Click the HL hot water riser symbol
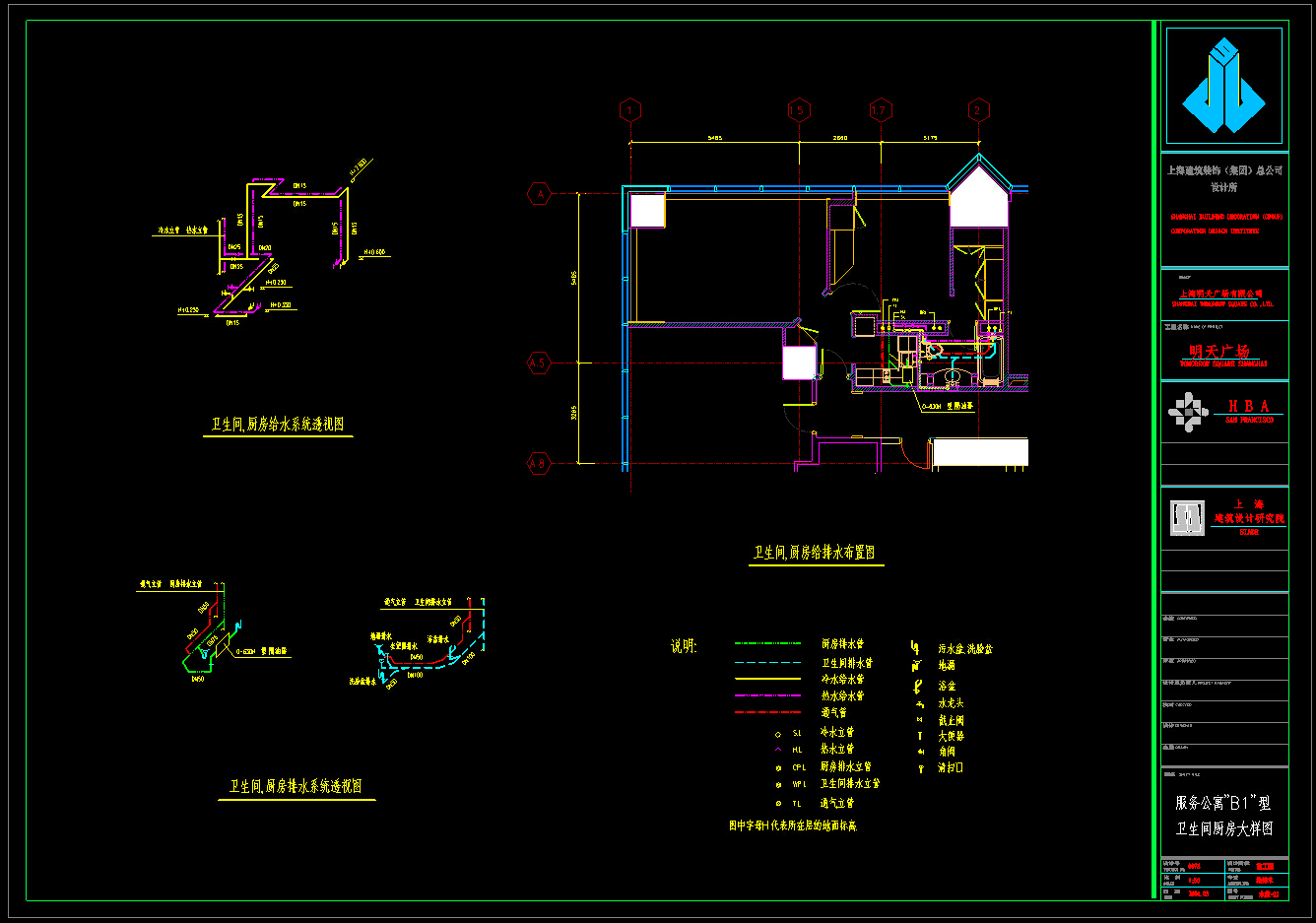The image size is (1316, 923). pos(778,751)
